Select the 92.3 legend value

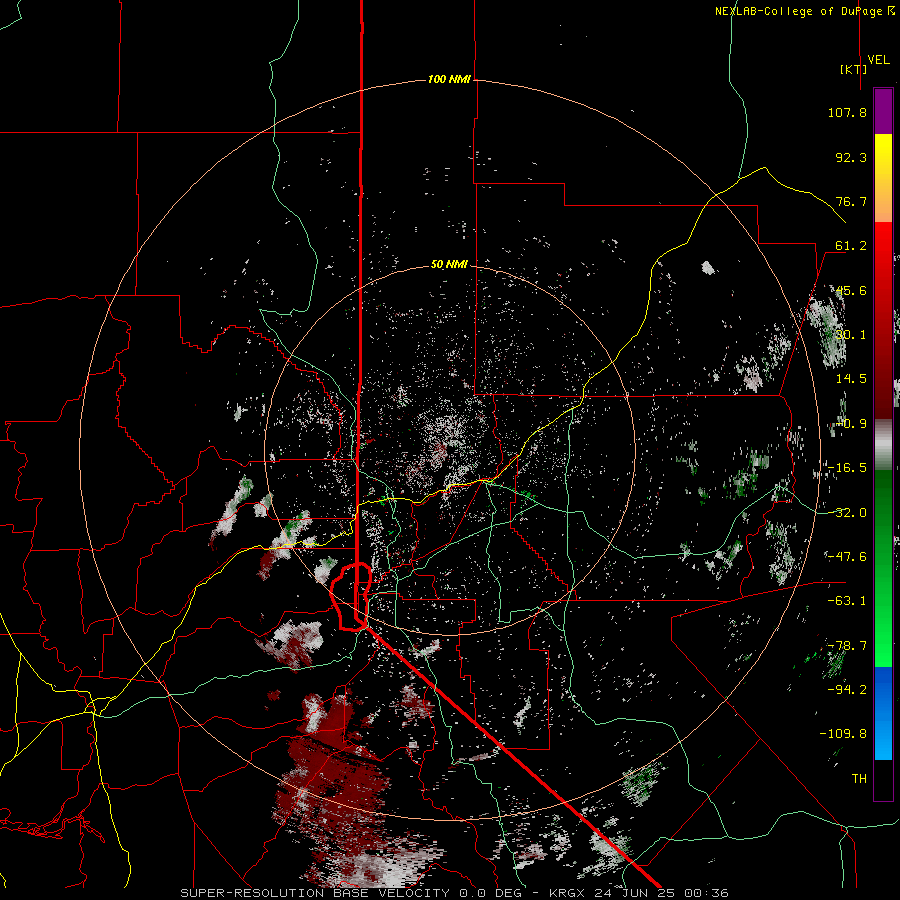tap(851, 157)
